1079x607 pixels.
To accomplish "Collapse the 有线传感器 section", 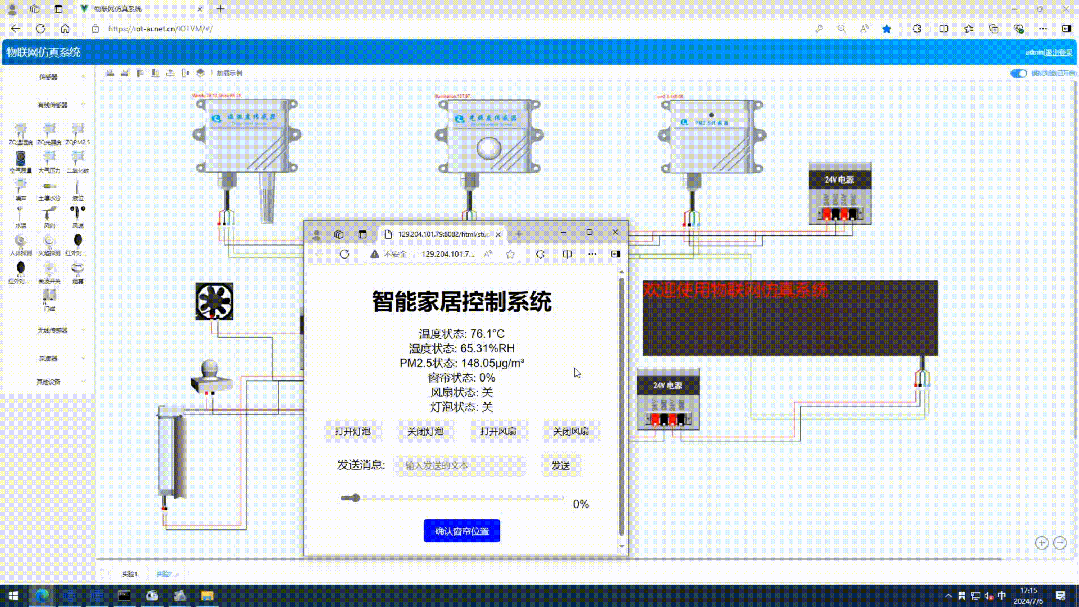I will [52, 104].
